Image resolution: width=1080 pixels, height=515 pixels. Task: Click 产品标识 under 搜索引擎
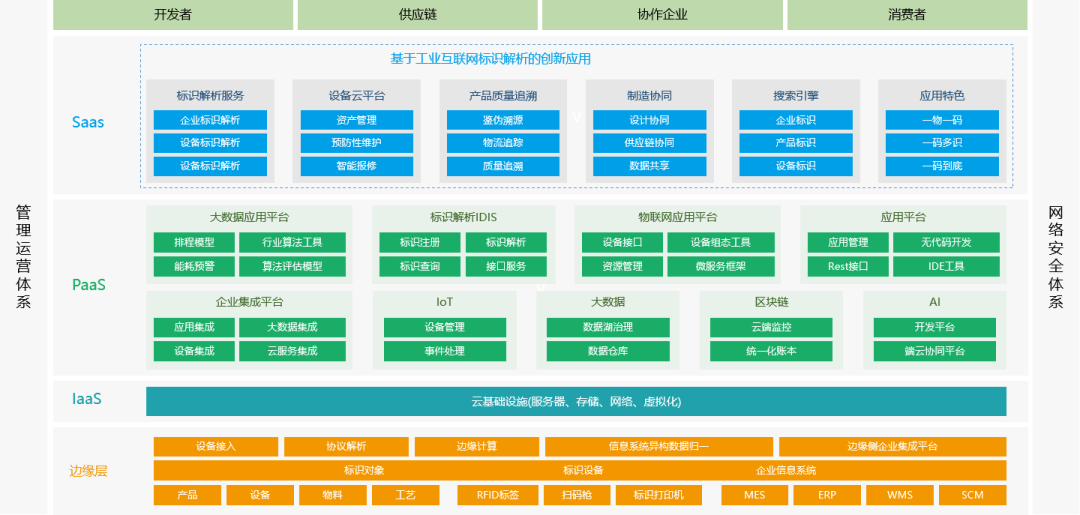click(x=796, y=143)
